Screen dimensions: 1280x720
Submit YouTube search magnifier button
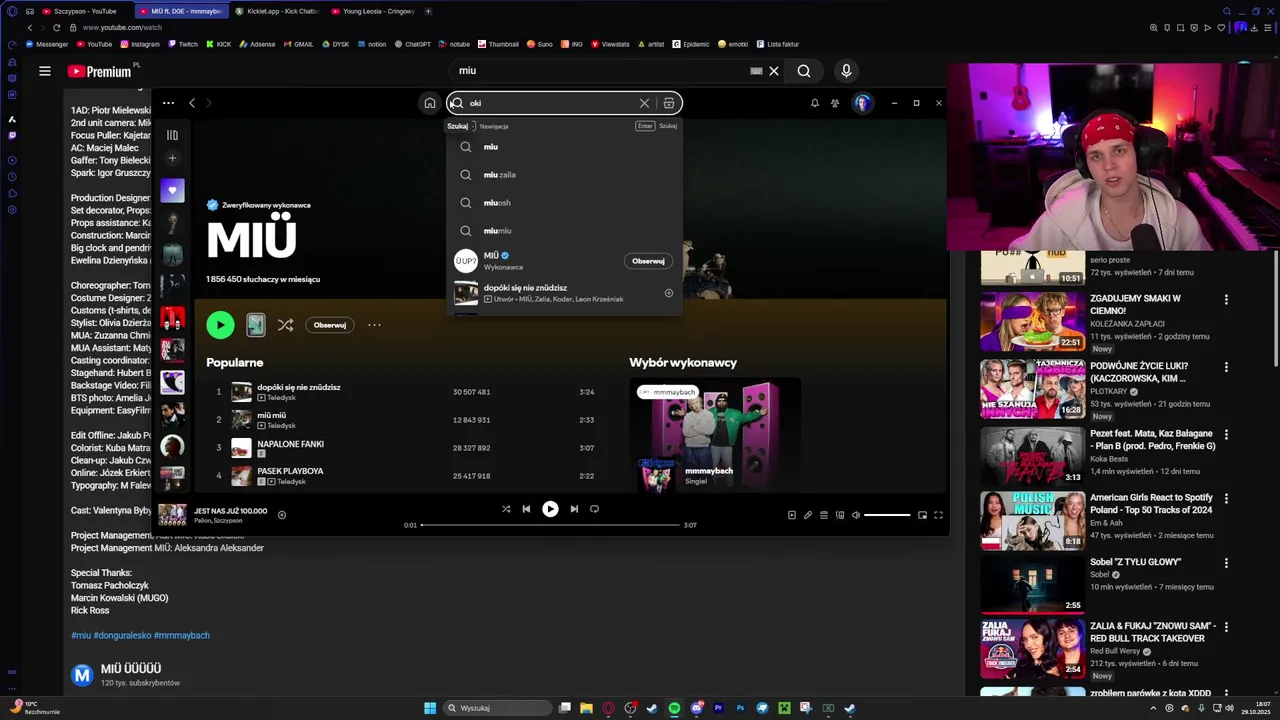(x=804, y=71)
